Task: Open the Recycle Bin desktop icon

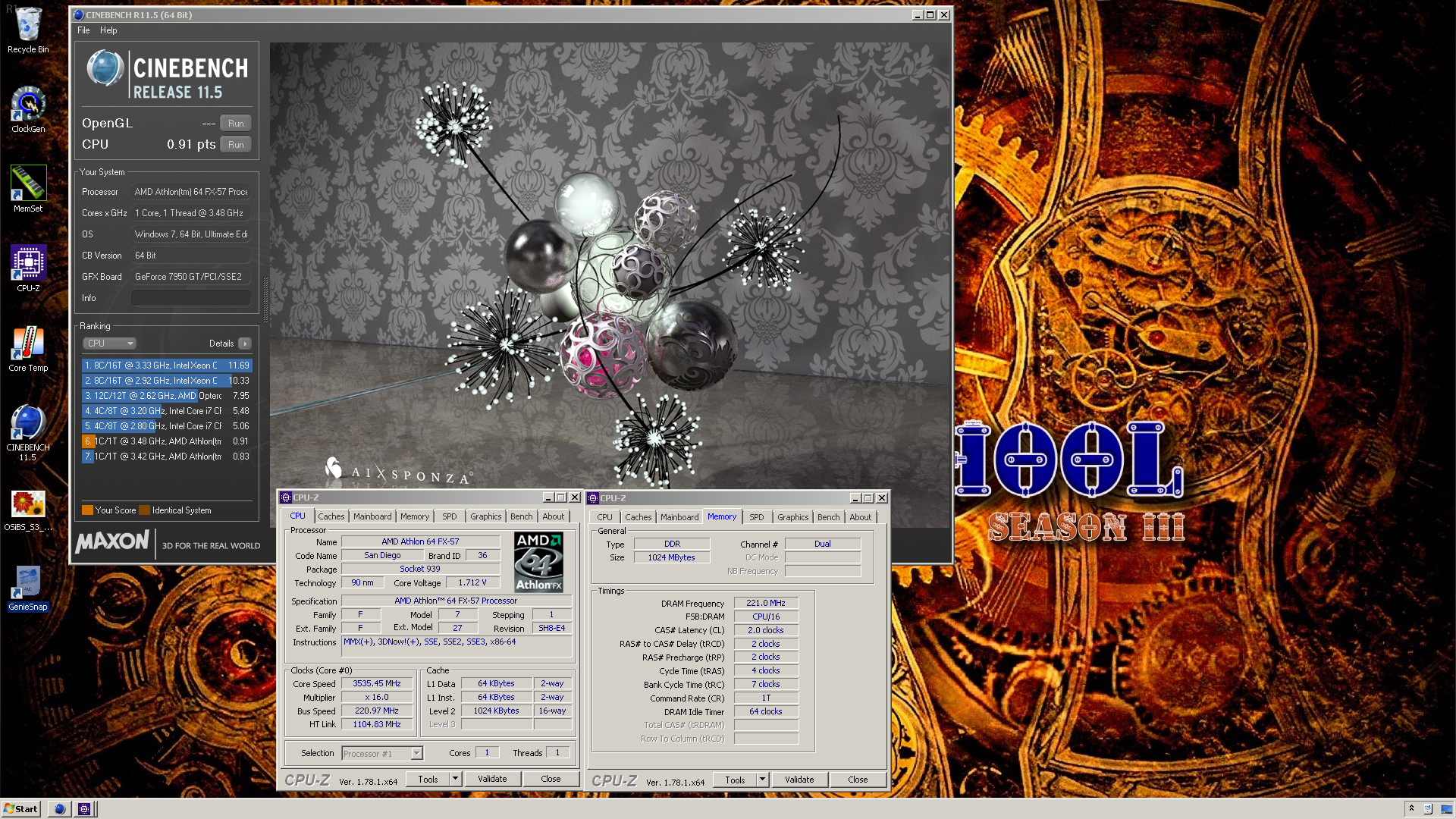Action: tap(28, 30)
